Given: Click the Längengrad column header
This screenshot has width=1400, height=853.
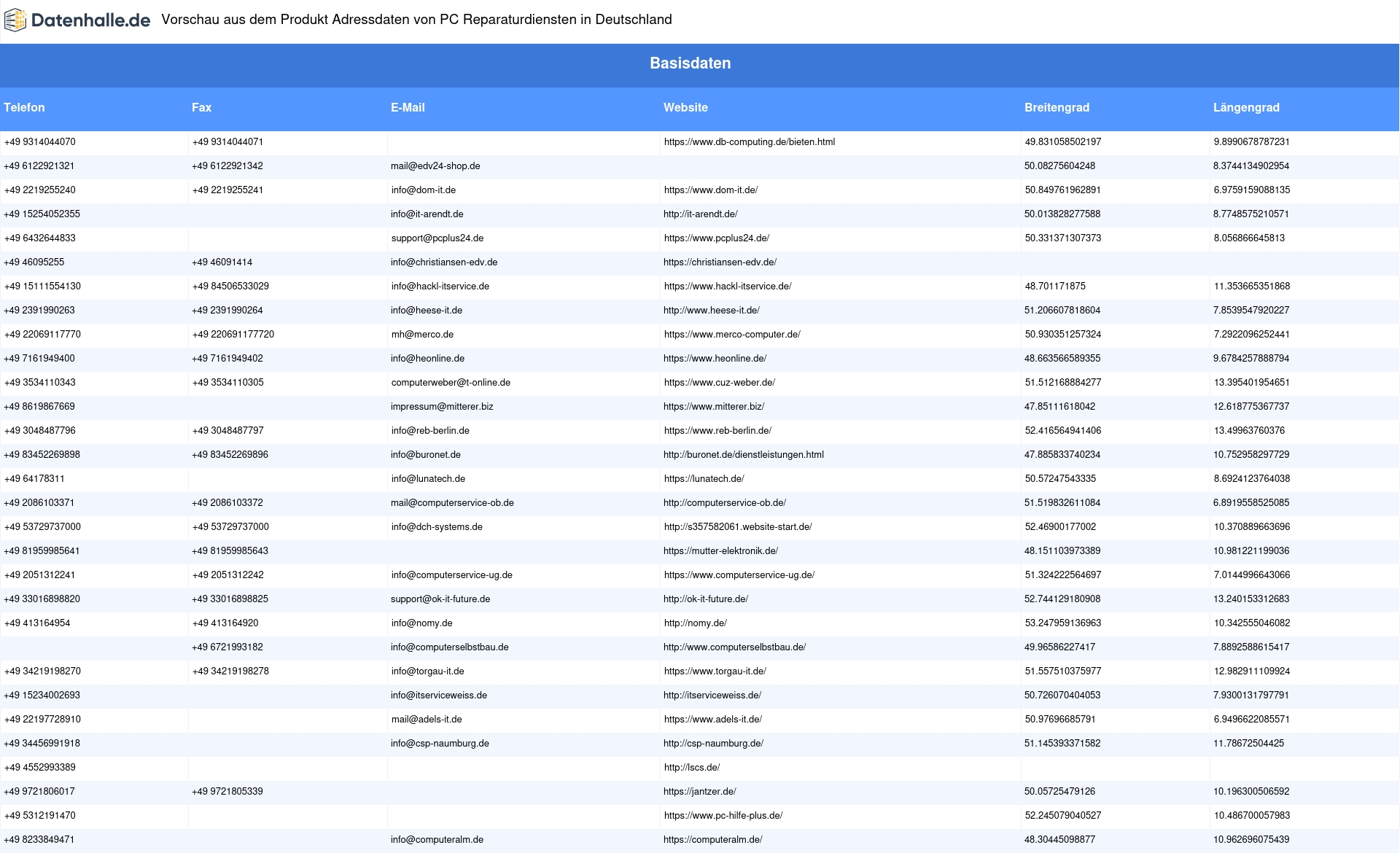Looking at the screenshot, I should point(1246,107).
